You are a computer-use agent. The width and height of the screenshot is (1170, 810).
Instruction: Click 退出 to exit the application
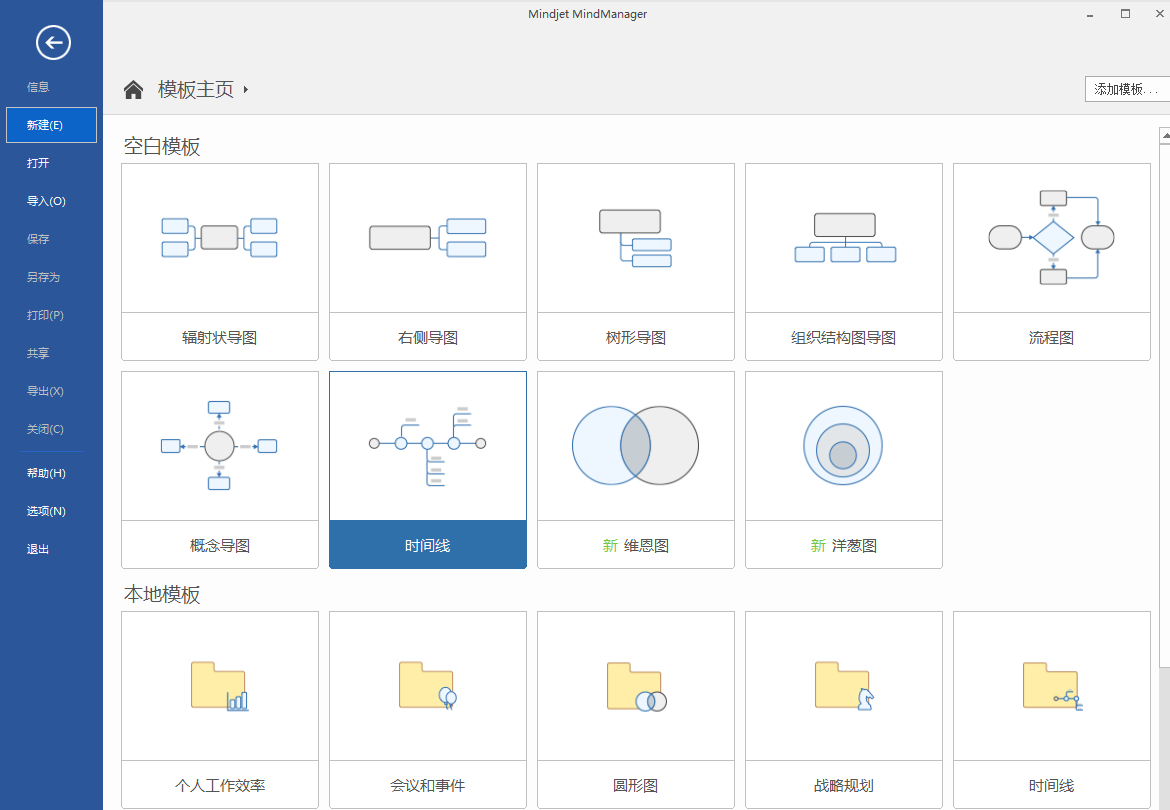click(x=36, y=548)
